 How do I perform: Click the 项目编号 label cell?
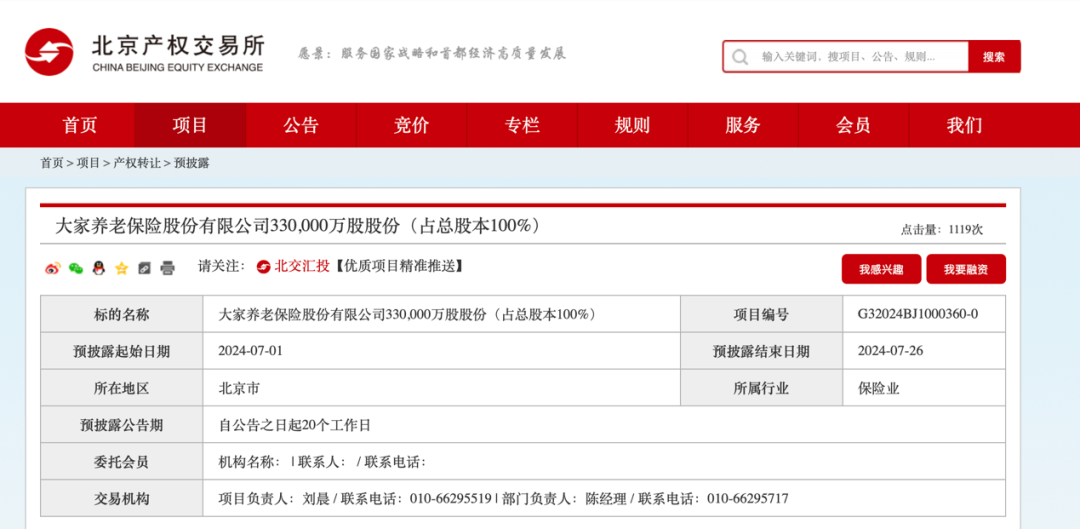761,314
